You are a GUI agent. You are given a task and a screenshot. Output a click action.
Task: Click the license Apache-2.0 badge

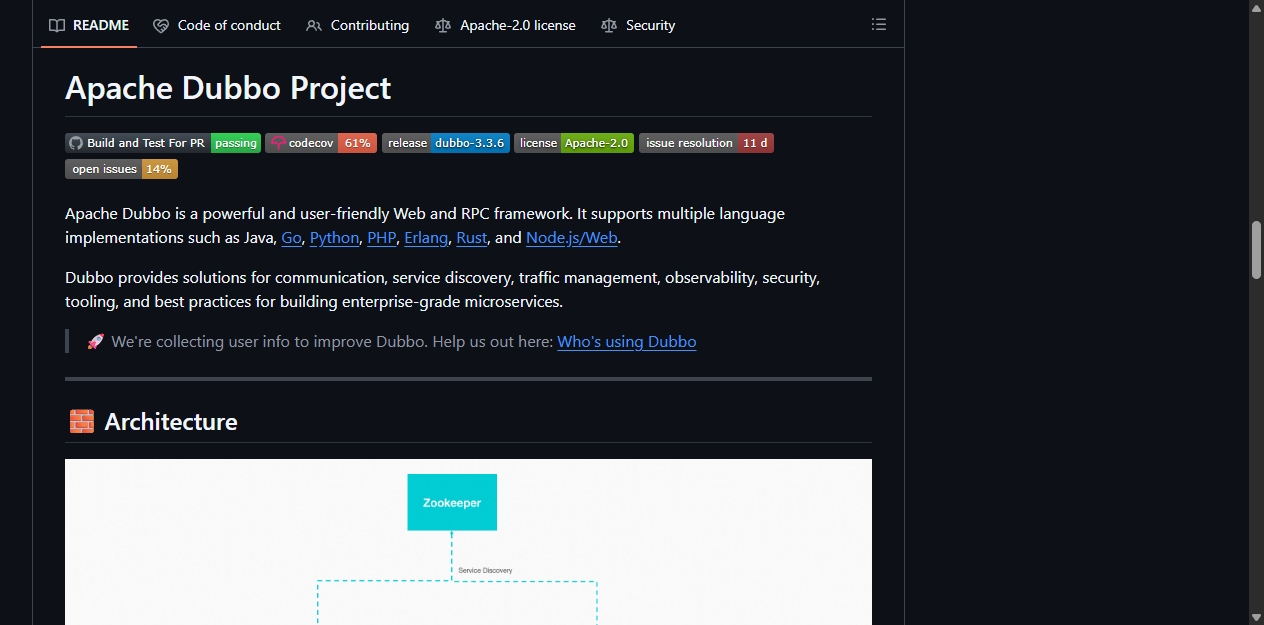574,143
